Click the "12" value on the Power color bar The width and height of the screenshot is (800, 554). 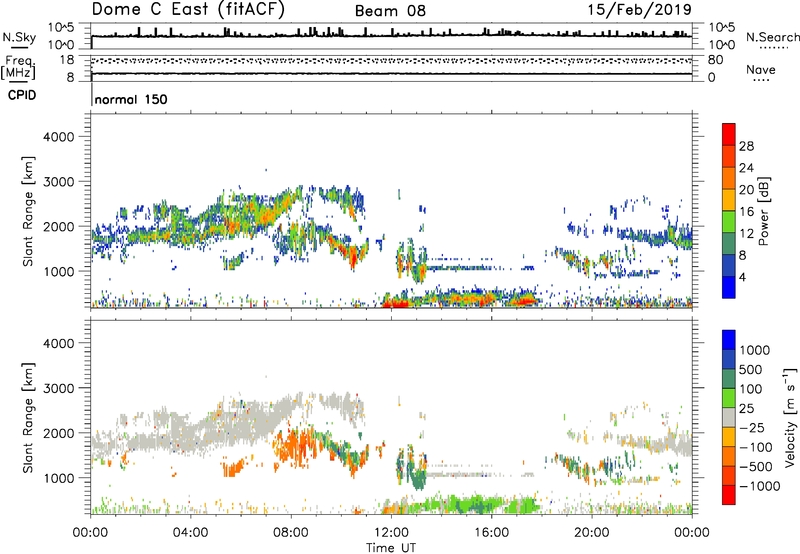coord(746,234)
